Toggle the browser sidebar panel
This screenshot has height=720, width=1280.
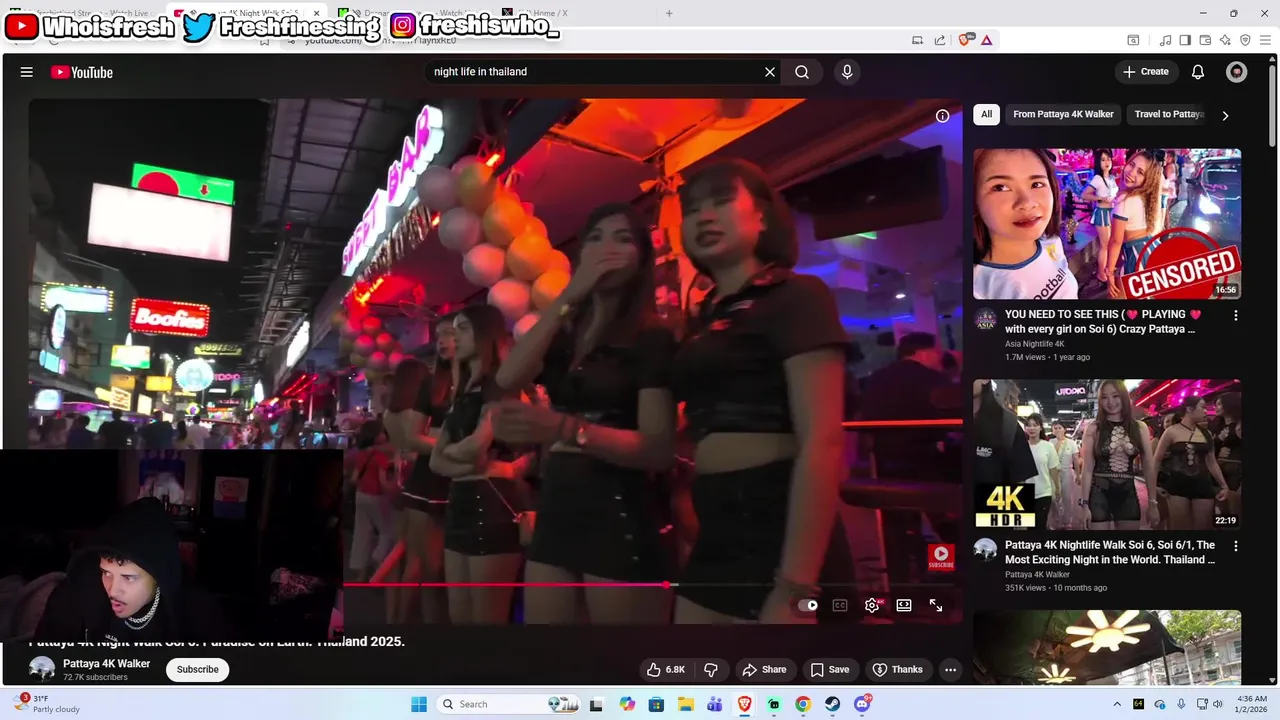1185,40
